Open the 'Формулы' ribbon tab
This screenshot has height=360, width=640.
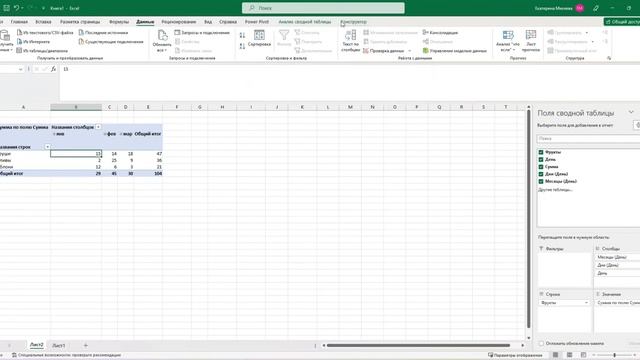[x=119, y=22]
